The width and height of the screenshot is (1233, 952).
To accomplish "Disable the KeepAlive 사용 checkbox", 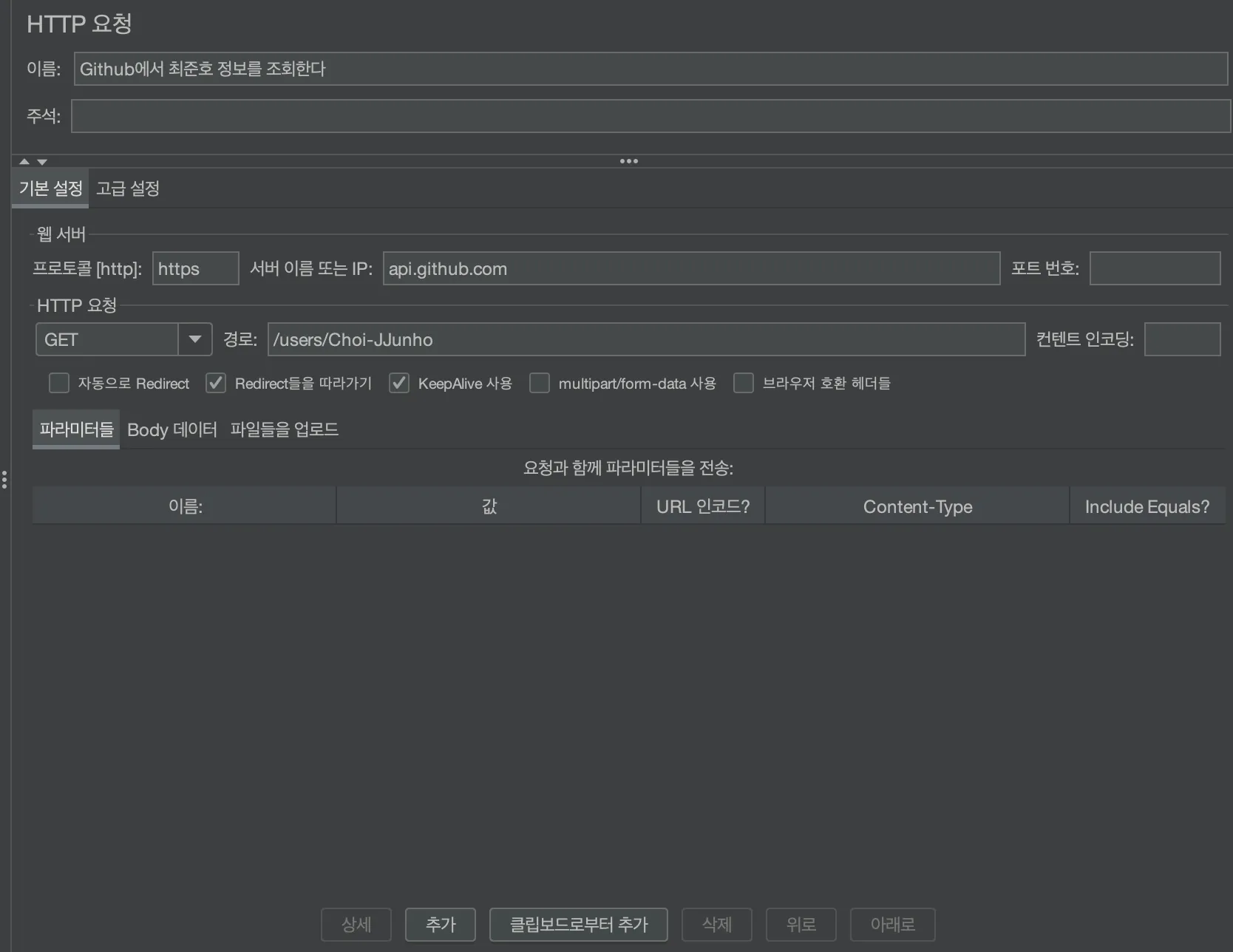I will pos(399,383).
